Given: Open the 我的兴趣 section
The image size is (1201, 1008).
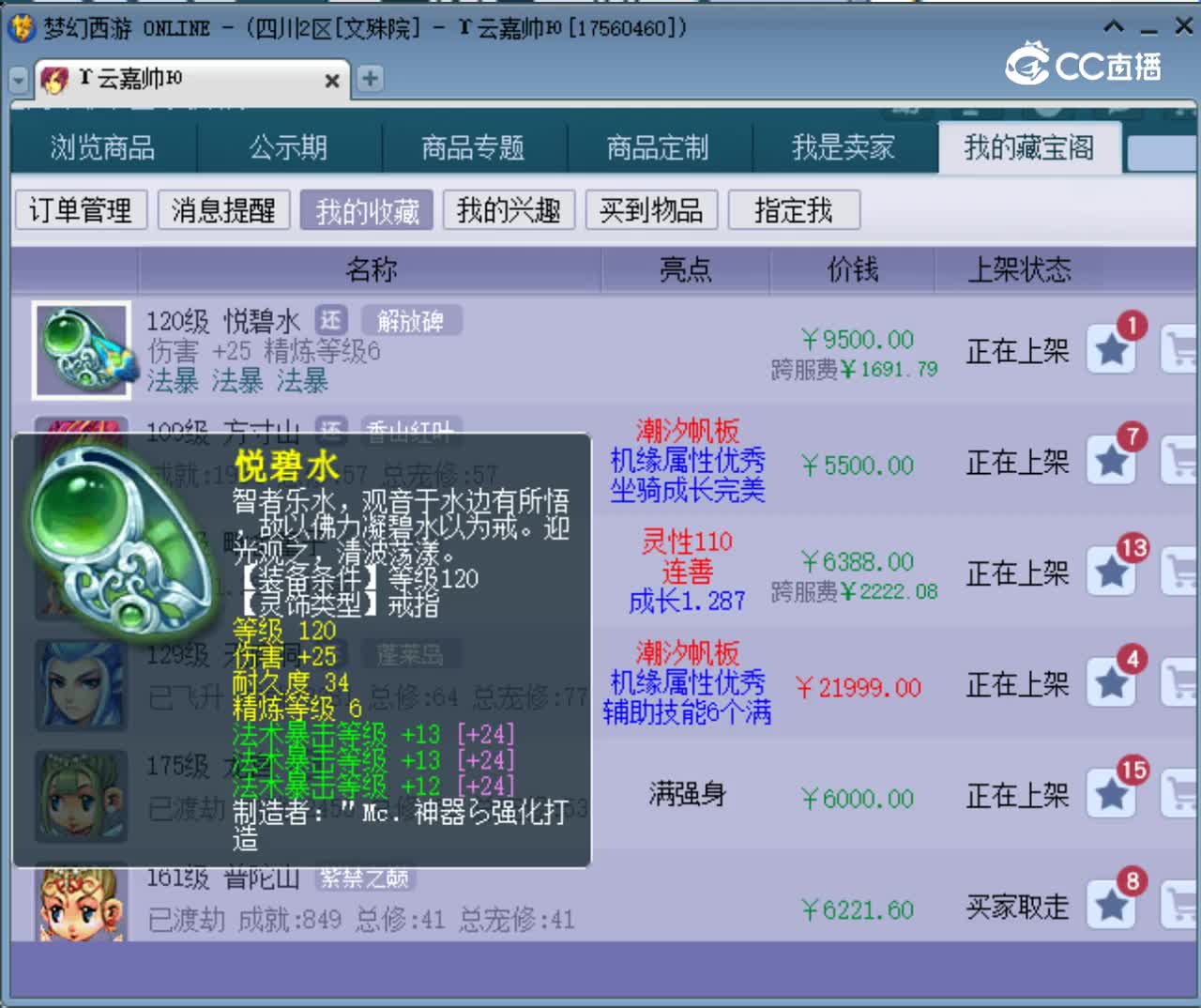Looking at the screenshot, I should point(509,210).
